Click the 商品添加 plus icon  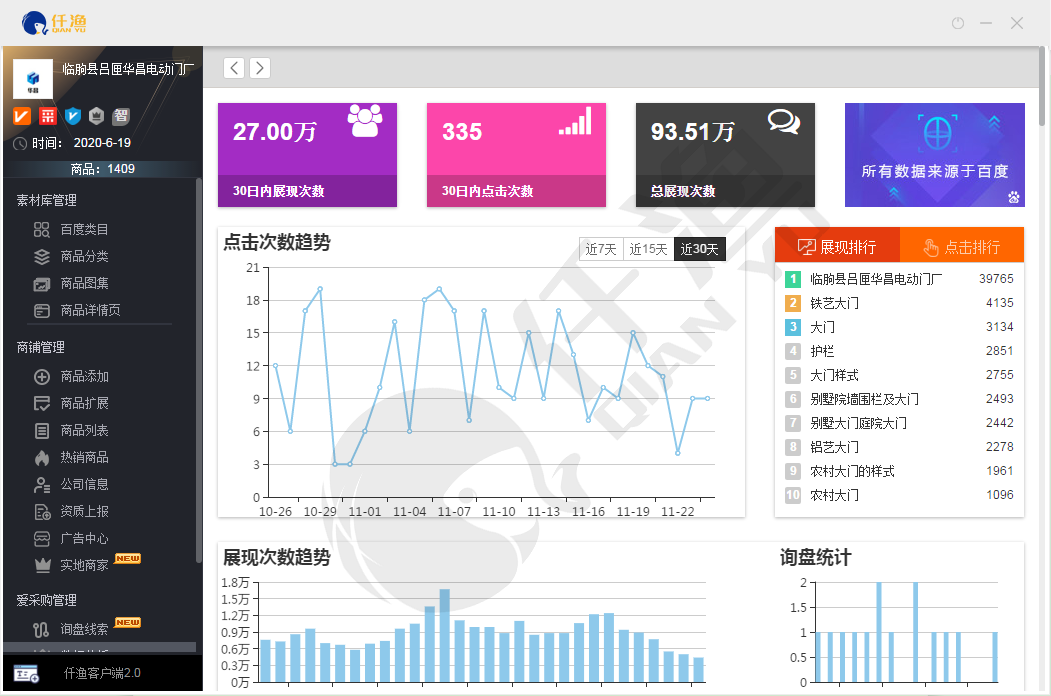[x=42, y=377]
